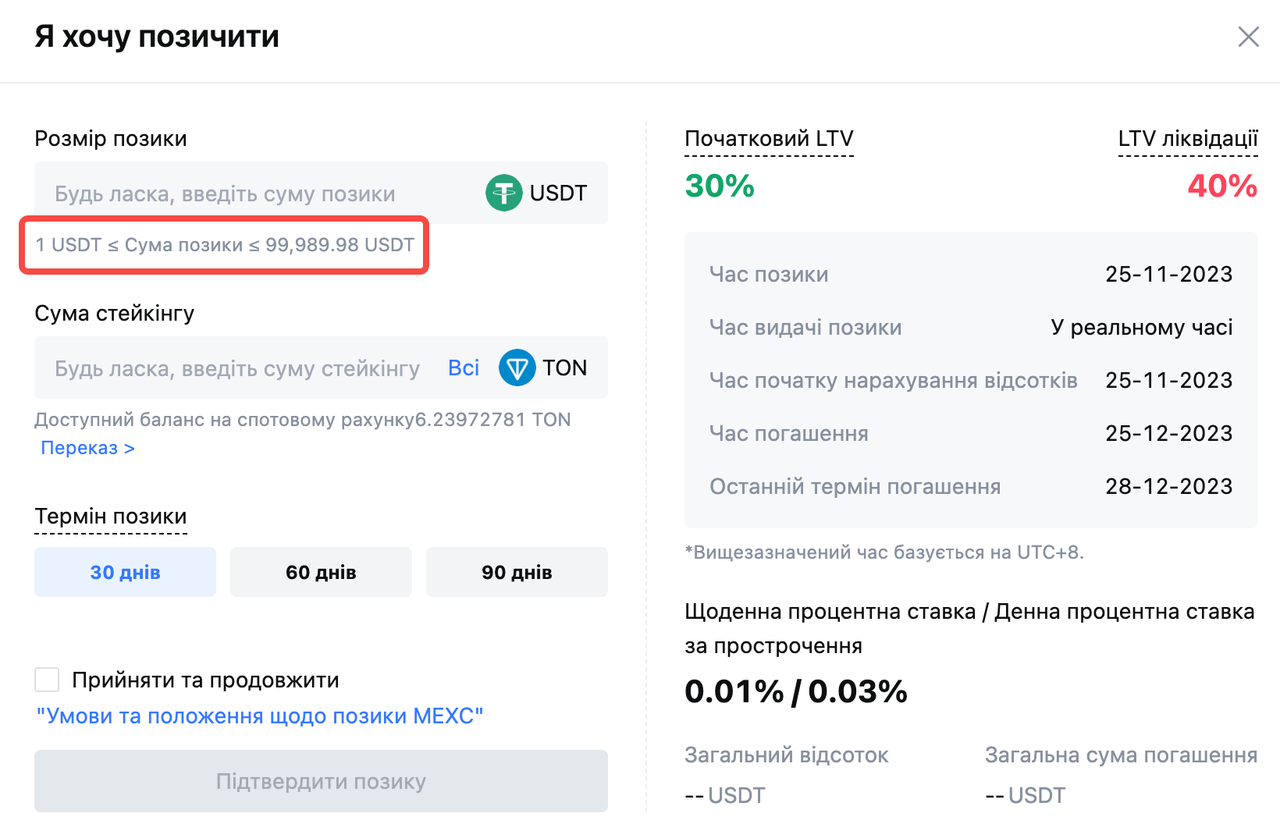Open the "Переказ >" transfer link
This screenshot has width=1280, height=824.
coord(88,448)
